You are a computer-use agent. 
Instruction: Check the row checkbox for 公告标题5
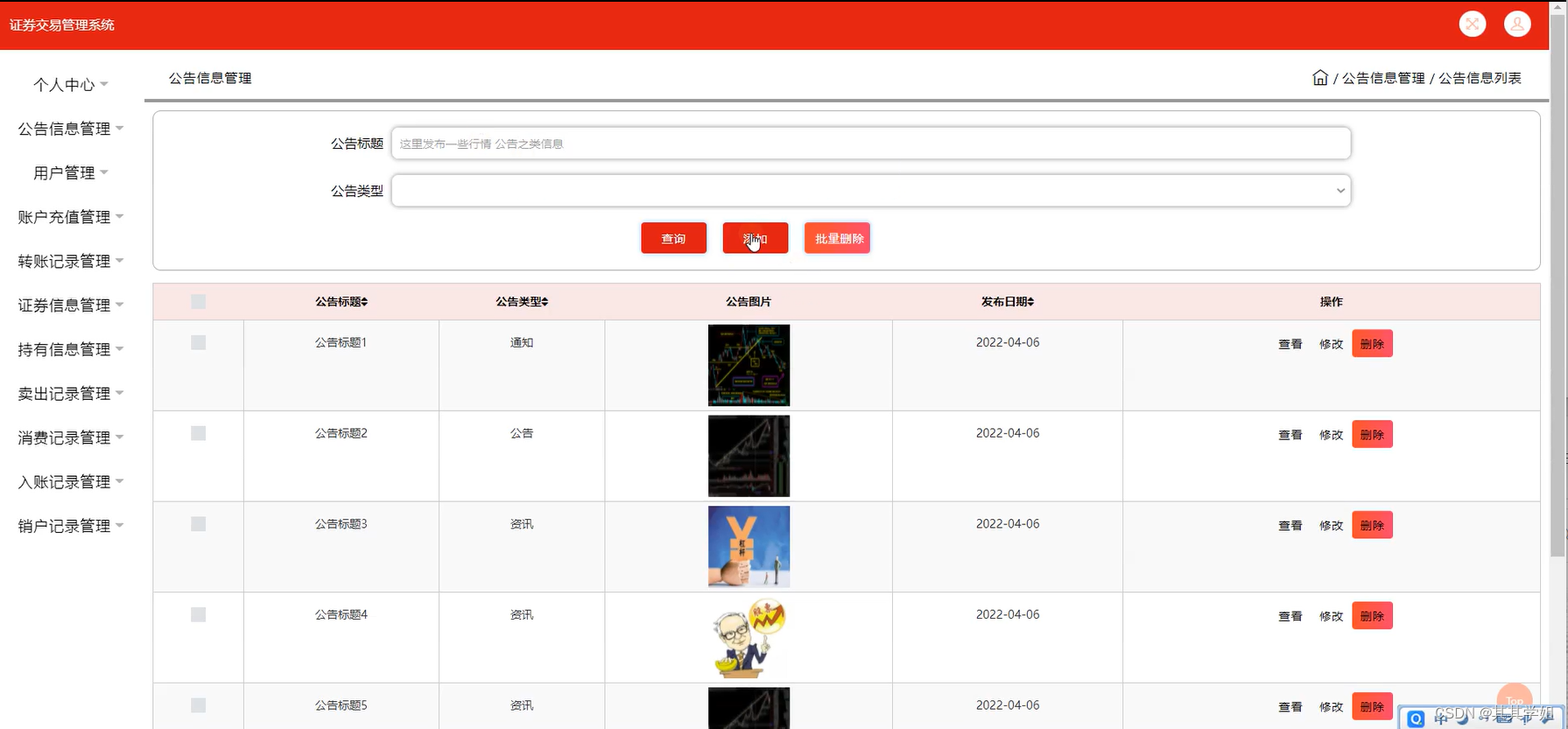pos(199,705)
